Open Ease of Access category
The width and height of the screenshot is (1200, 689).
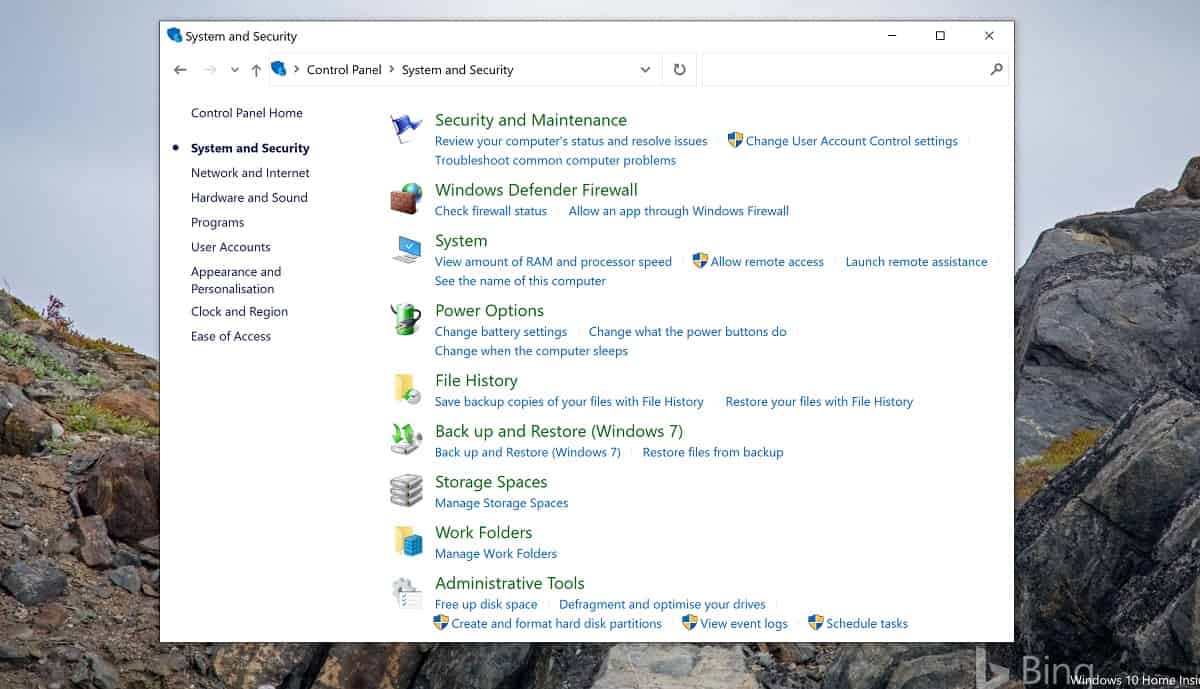pyautogui.click(x=231, y=337)
